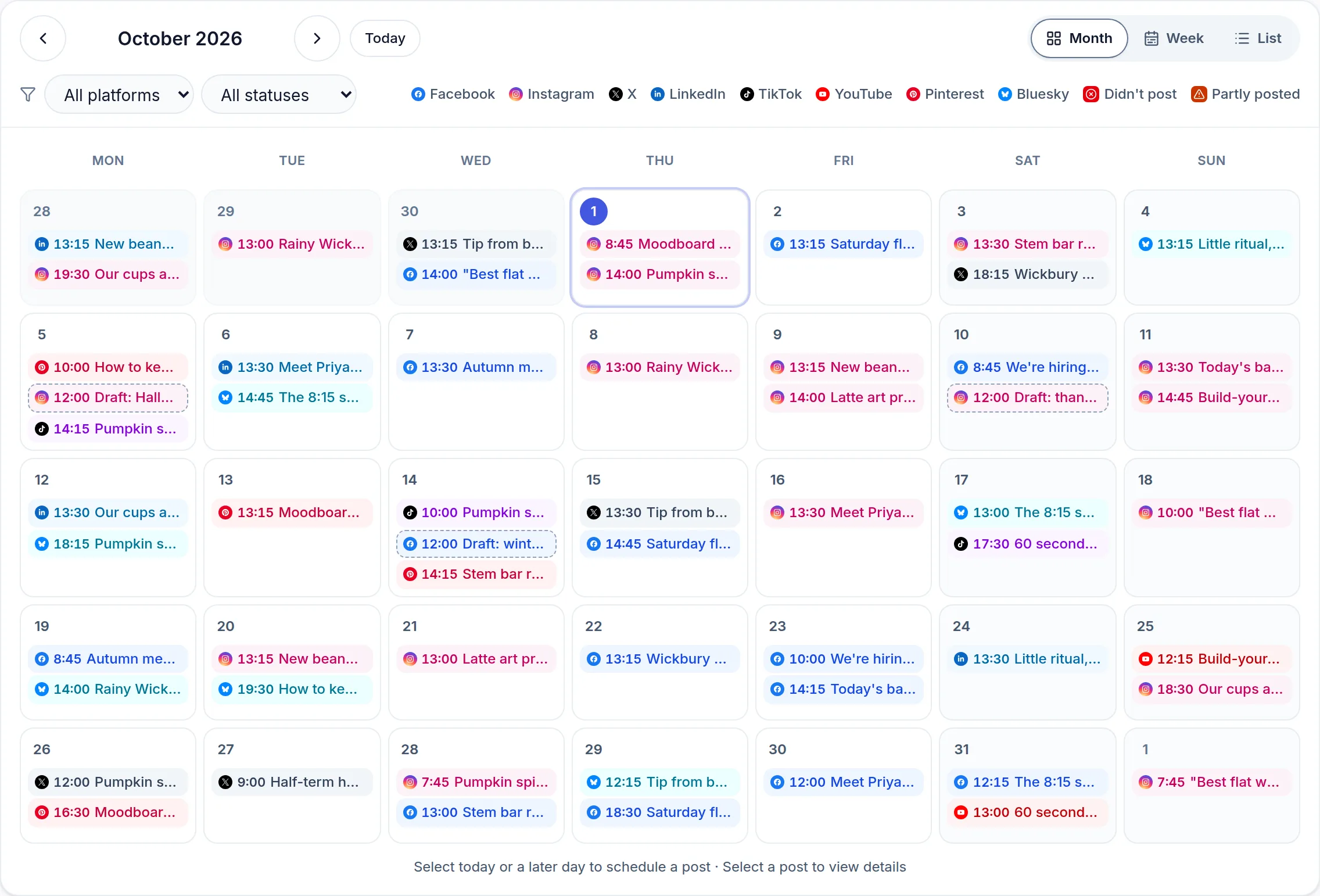
Task: Click the YouTube legend icon
Action: point(822,94)
